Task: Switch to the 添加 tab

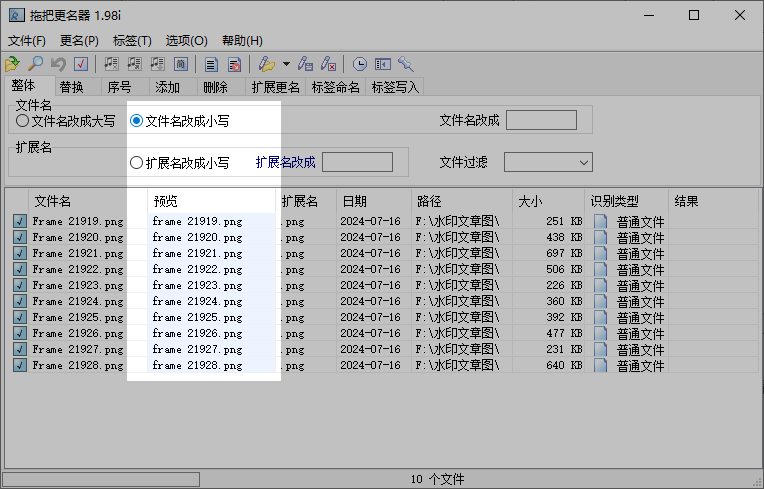Action: [x=173, y=87]
